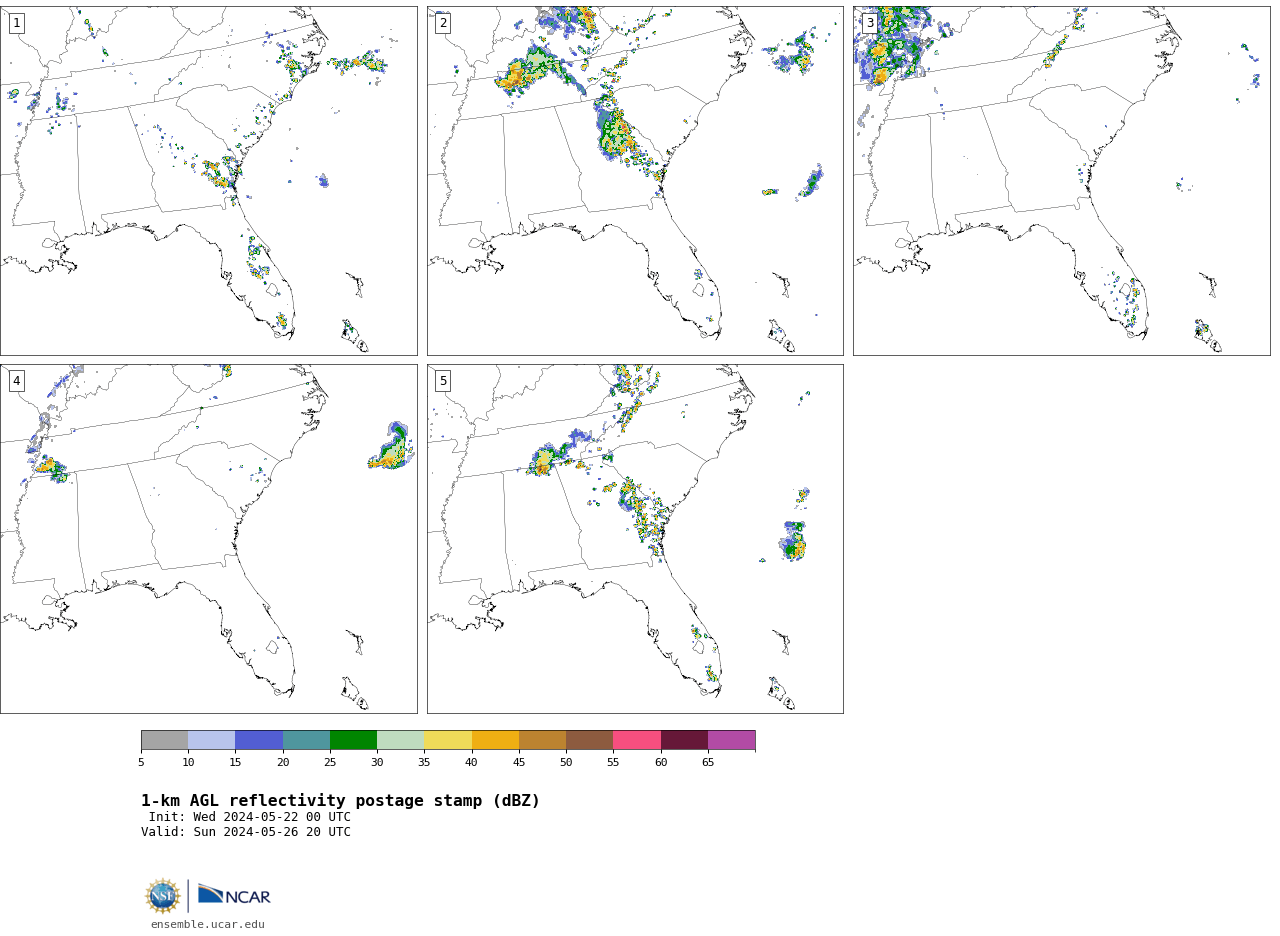Click the light blue 10-15 dBZ swatch
The height and width of the screenshot is (936, 1280).
(x=212, y=740)
